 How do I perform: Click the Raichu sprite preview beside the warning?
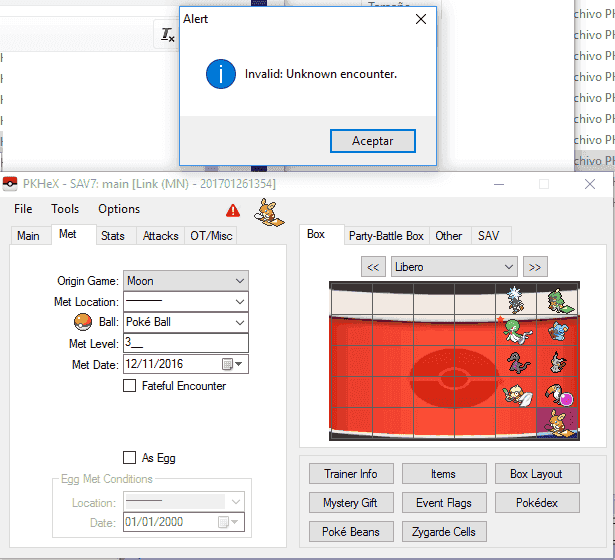click(269, 213)
